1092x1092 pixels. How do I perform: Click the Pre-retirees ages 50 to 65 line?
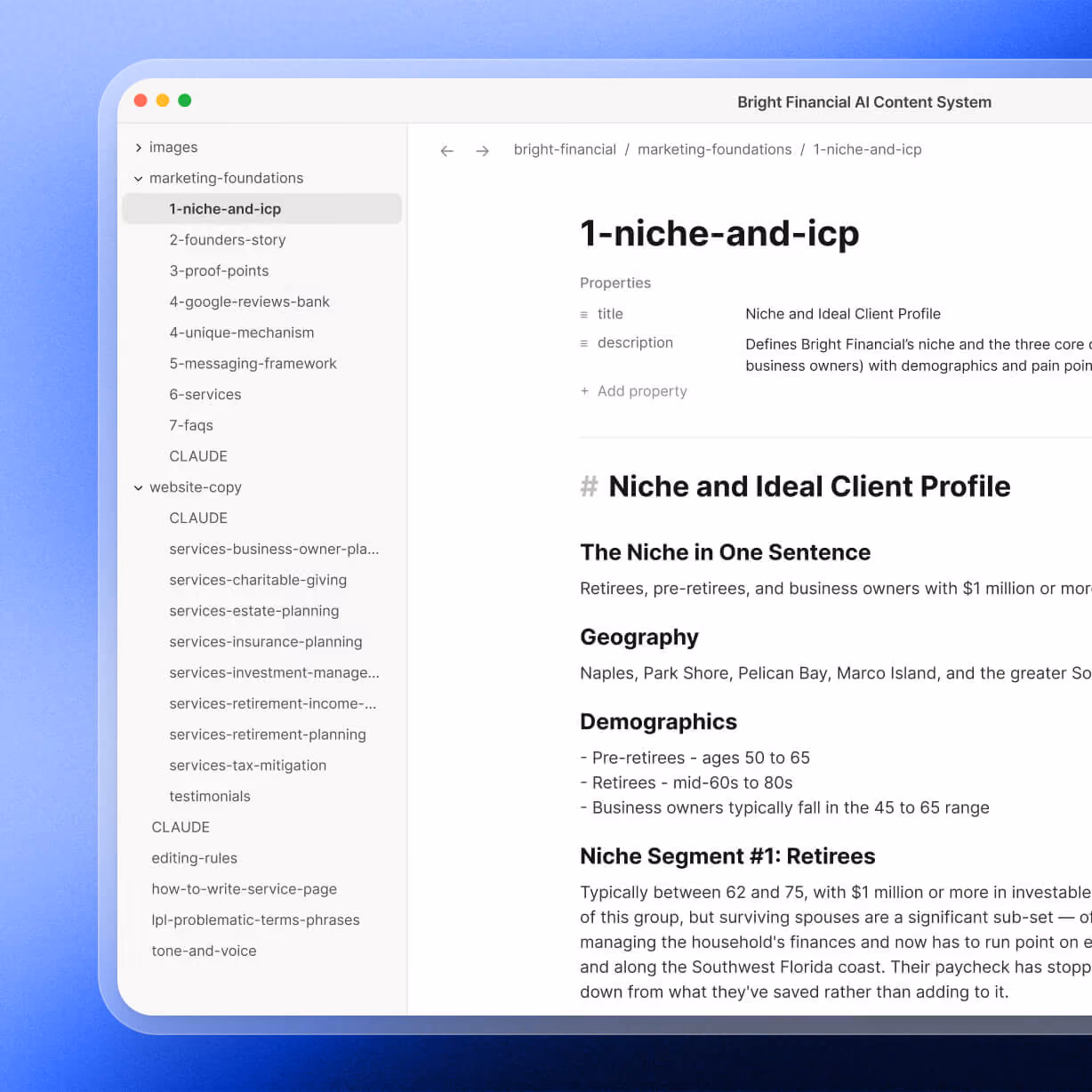tap(695, 759)
